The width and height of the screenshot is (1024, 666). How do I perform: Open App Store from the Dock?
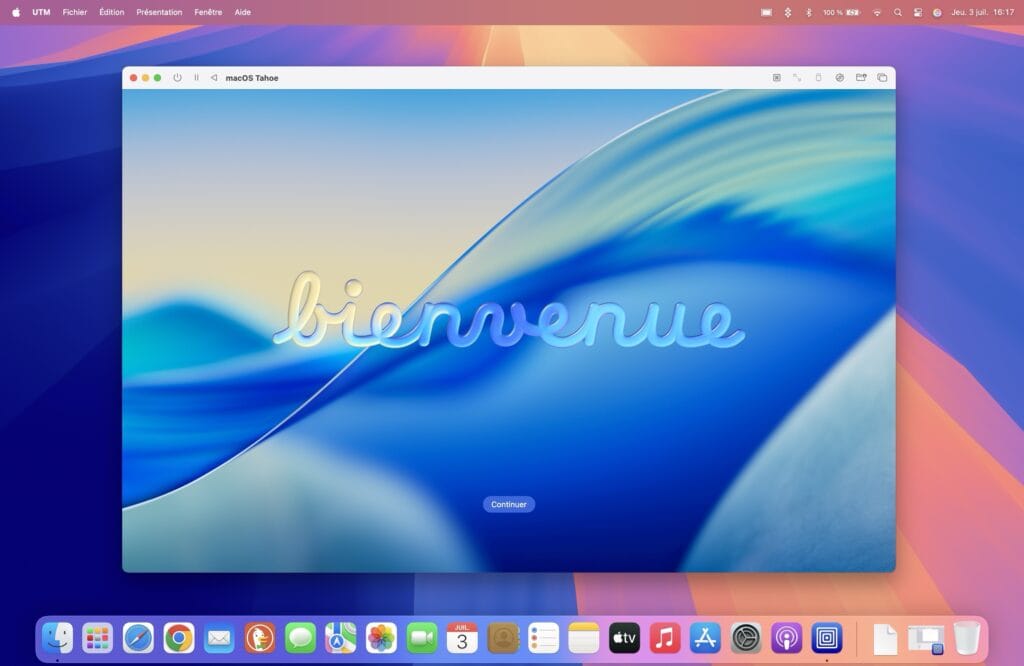(x=705, y=638)
